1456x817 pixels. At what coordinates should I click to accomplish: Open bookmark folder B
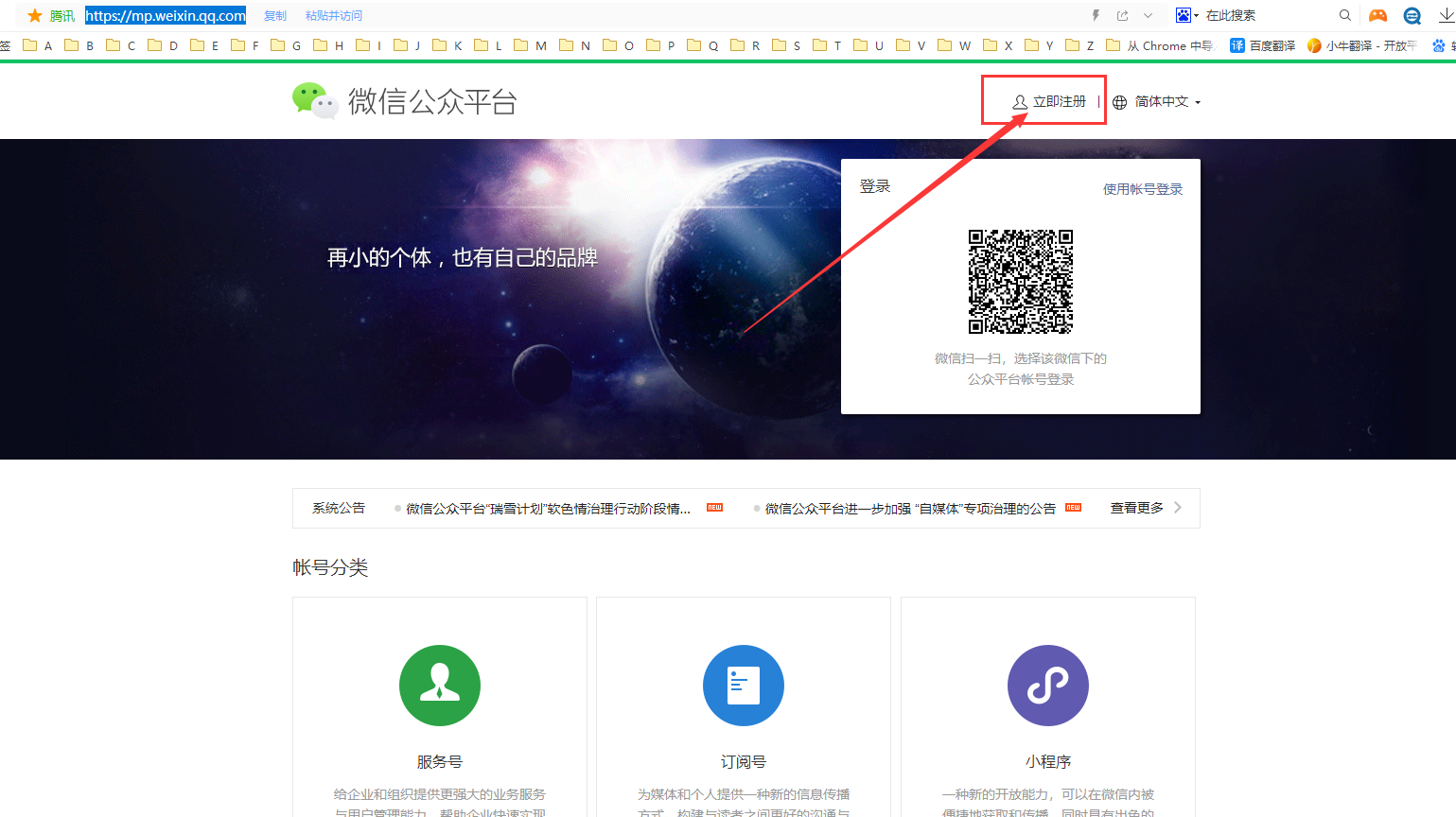[79, 45]
